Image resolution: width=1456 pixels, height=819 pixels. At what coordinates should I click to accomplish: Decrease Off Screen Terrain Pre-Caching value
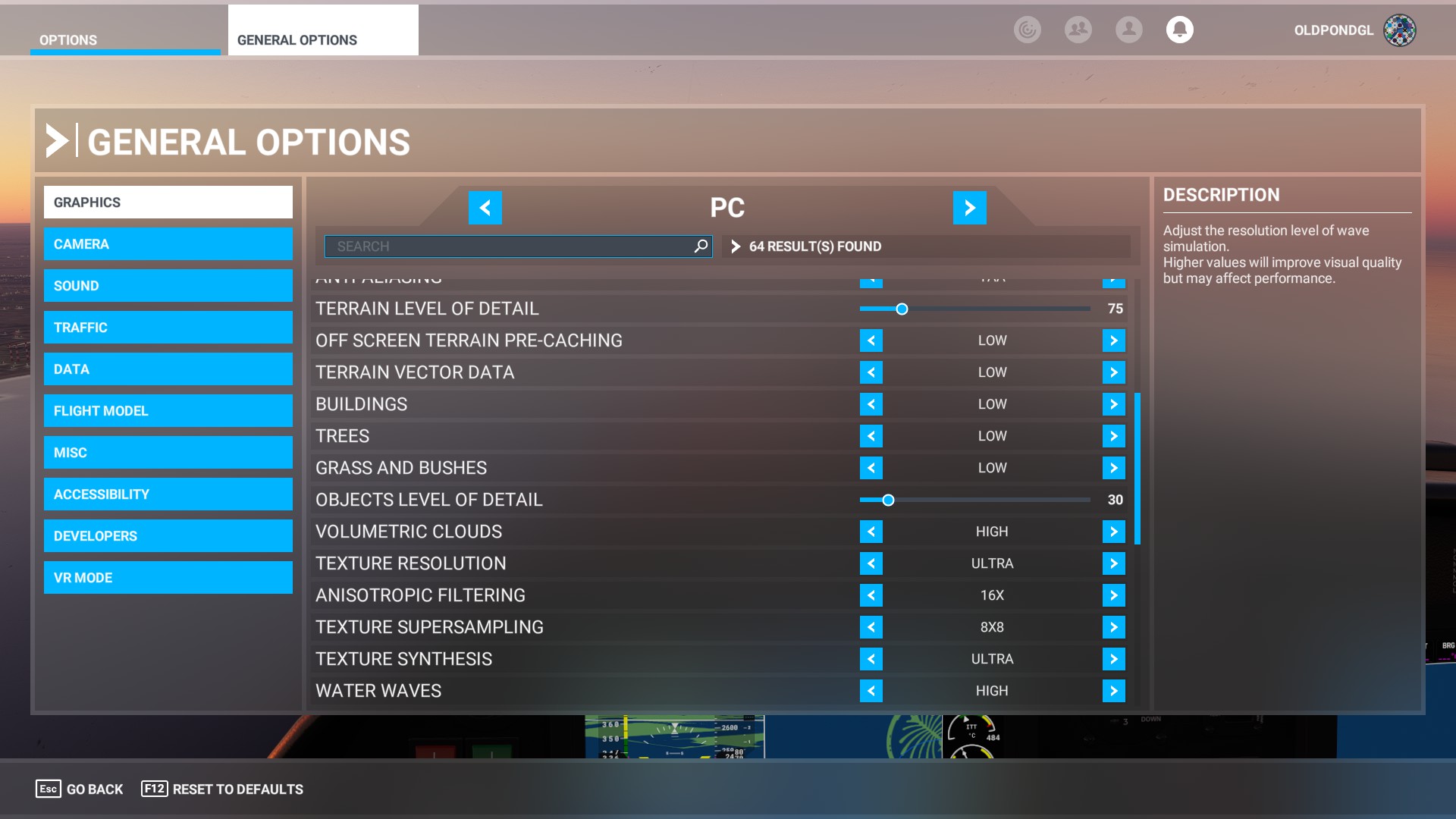point(871,340)
